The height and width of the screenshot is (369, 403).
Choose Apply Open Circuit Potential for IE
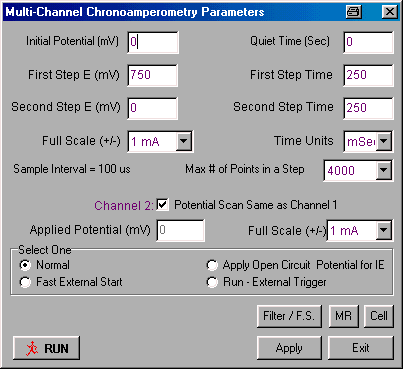click(x=212, y=265)
